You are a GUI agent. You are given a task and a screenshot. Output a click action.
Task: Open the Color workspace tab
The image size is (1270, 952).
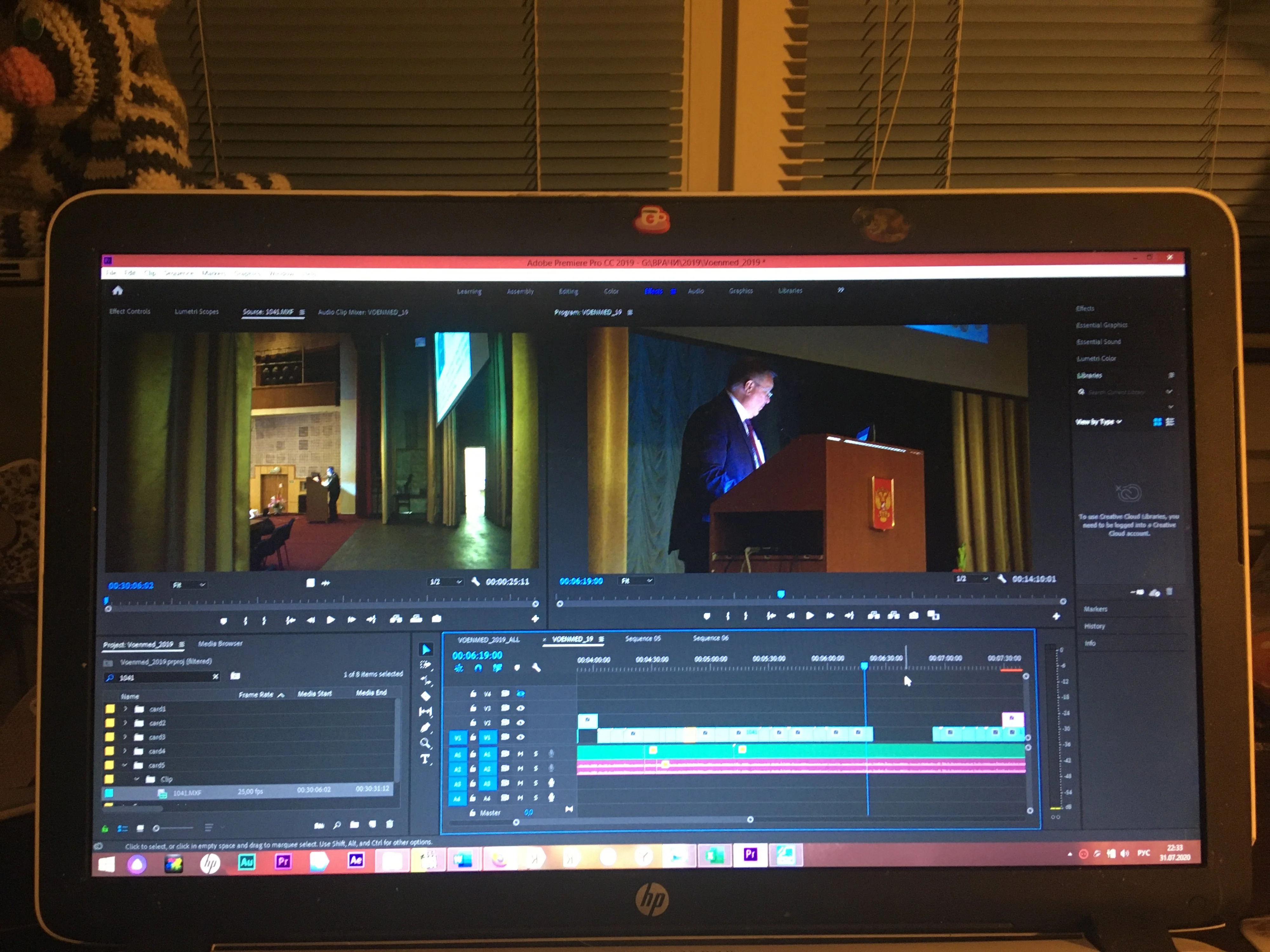click(611, 291)
